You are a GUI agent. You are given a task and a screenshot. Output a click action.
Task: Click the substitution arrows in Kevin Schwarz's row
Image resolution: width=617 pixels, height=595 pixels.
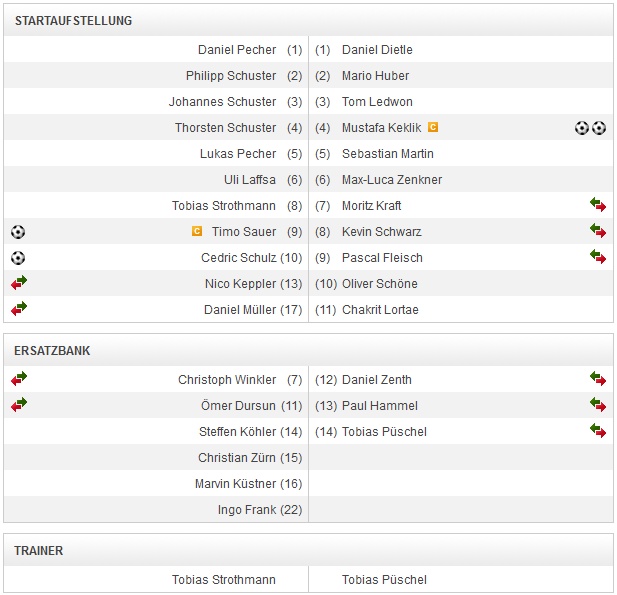click(x=598, y=232)
